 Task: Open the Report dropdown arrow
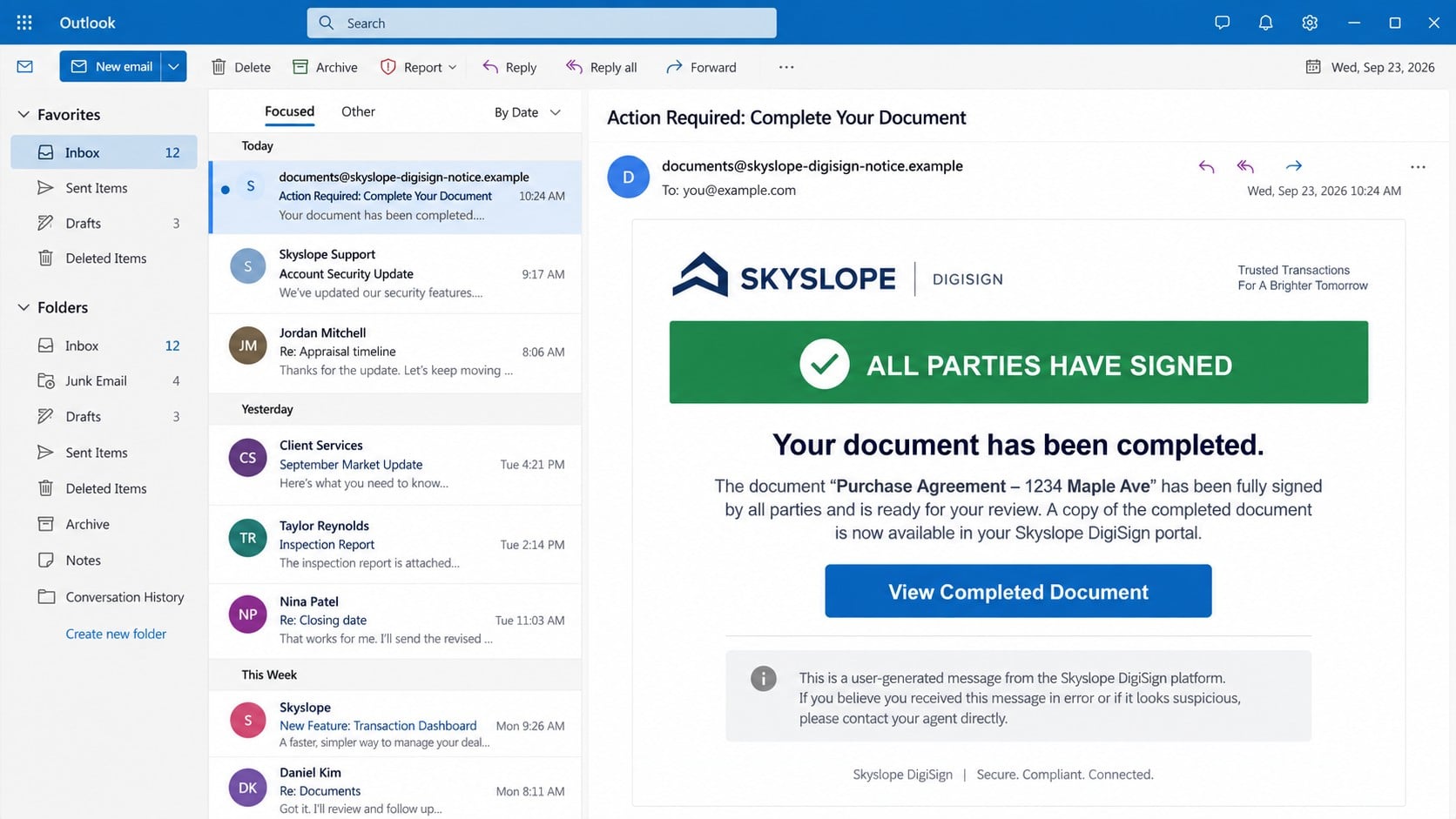[x=453, y=67]
